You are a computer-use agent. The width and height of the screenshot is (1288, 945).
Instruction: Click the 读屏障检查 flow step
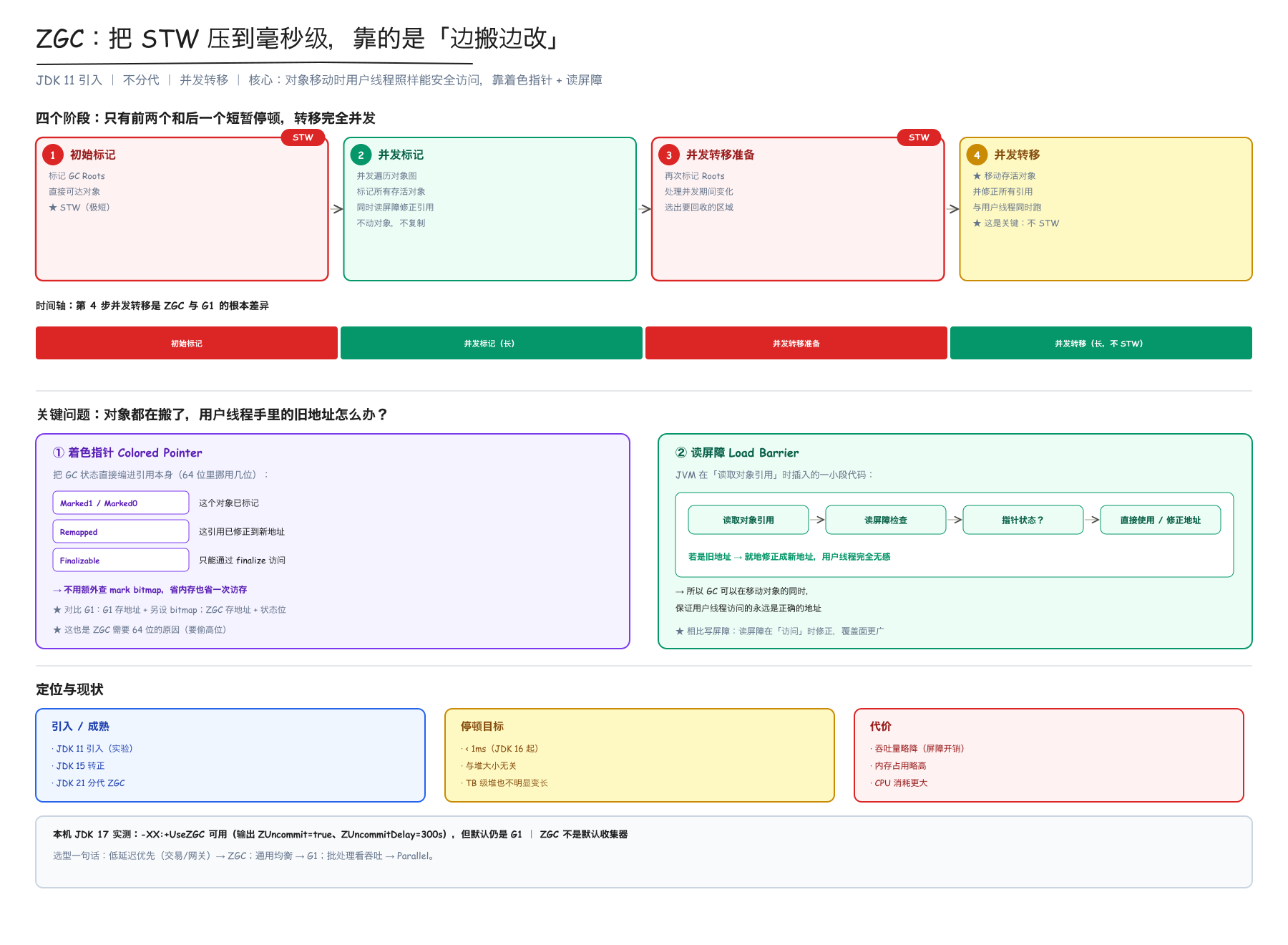click(886, 520)
